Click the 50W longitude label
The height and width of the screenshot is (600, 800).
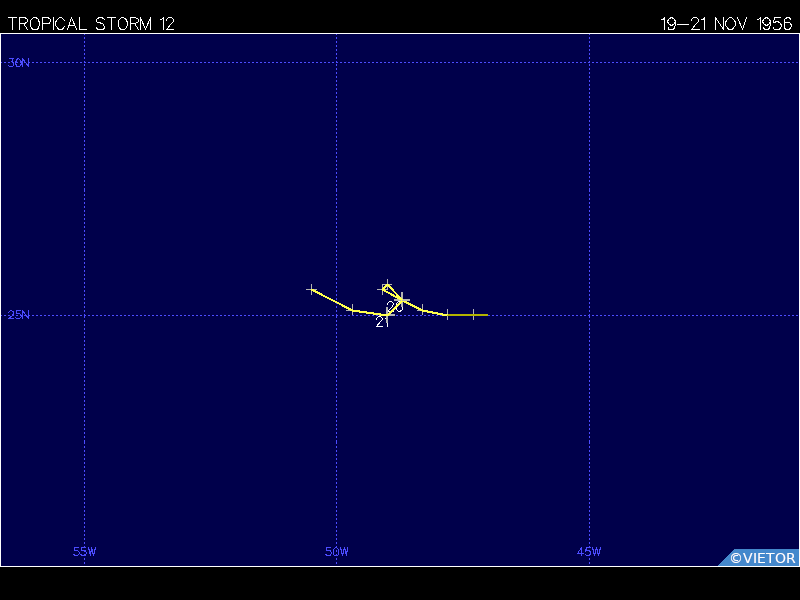(x=337, y=552)
